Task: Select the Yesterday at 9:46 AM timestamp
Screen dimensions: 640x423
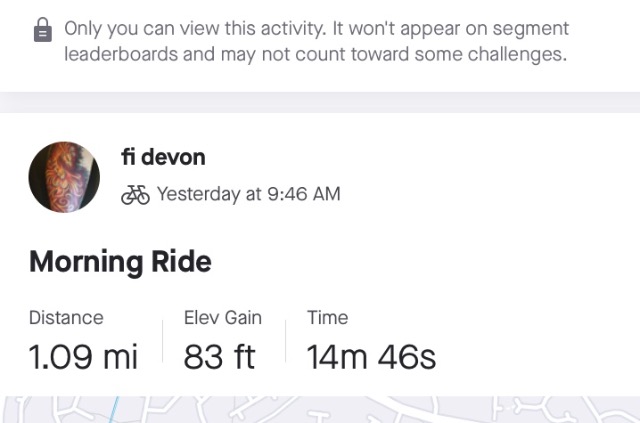Action: coord(249,194)
